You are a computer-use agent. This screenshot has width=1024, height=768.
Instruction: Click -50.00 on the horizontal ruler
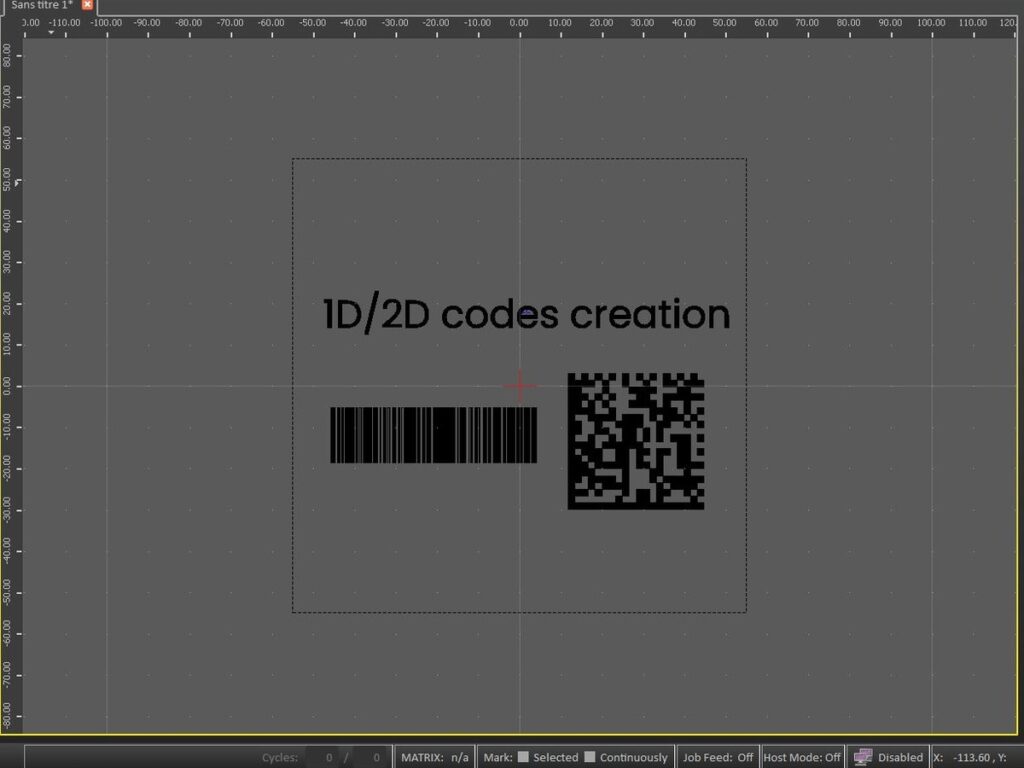coord(313,23)
